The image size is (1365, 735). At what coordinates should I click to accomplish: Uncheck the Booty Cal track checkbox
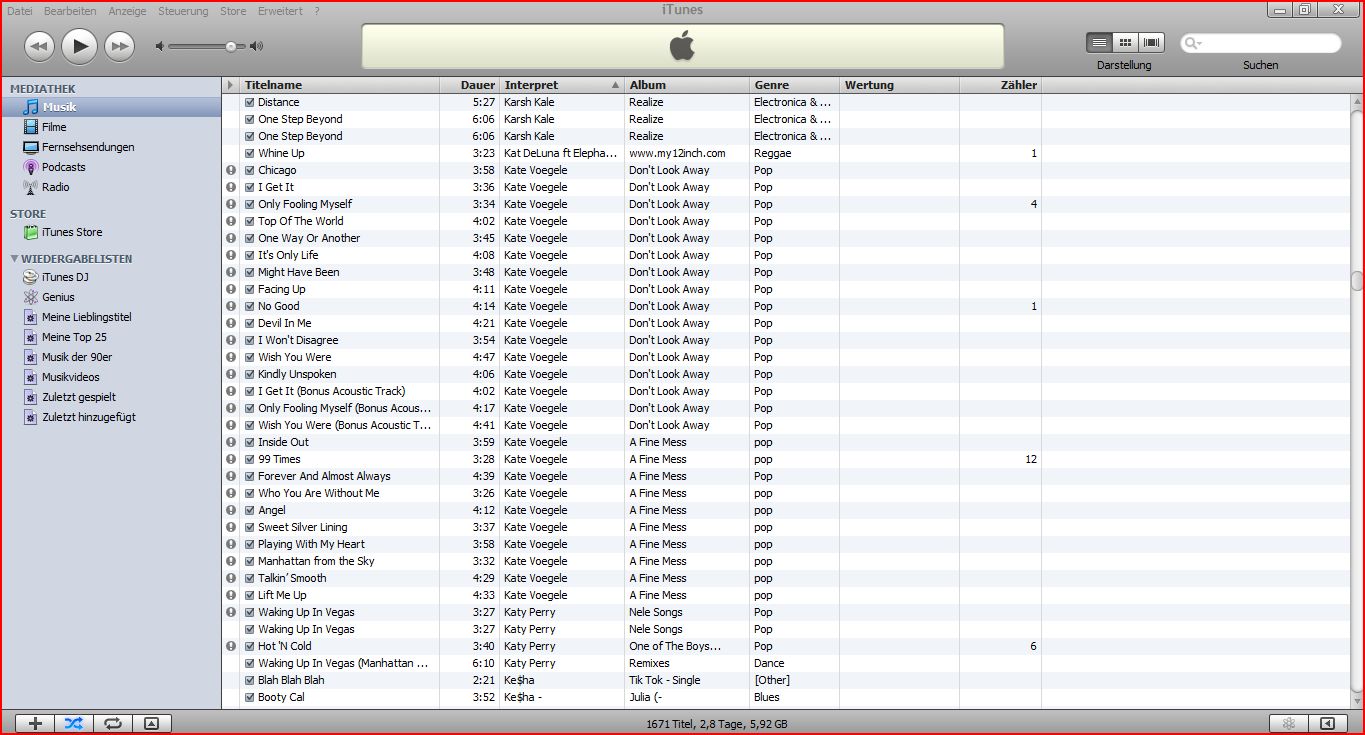(250, 697)
